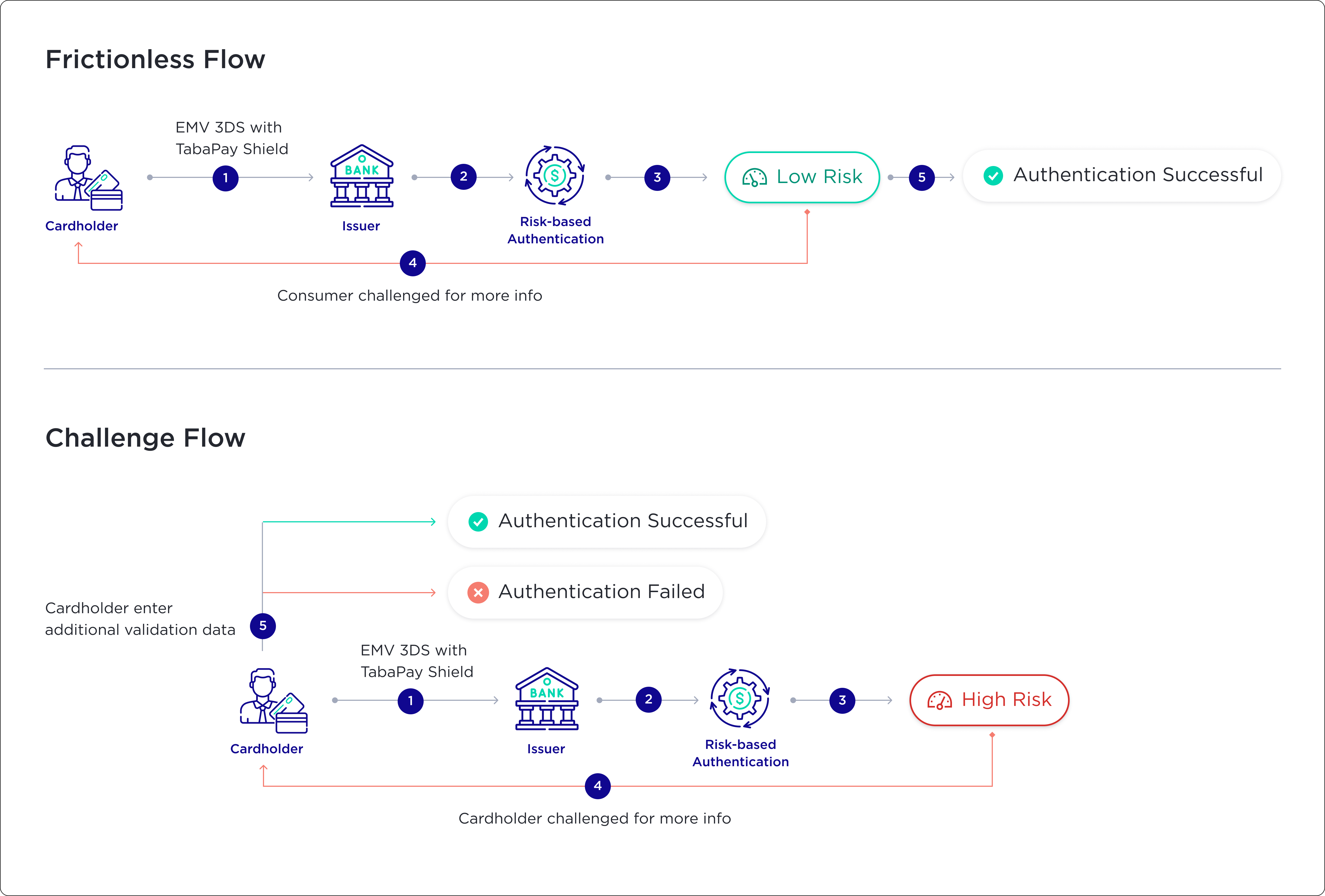Click the Issuer bank icon in Frictionless Flow
This screenshot has width=1325, height=896.
(361, 175)
